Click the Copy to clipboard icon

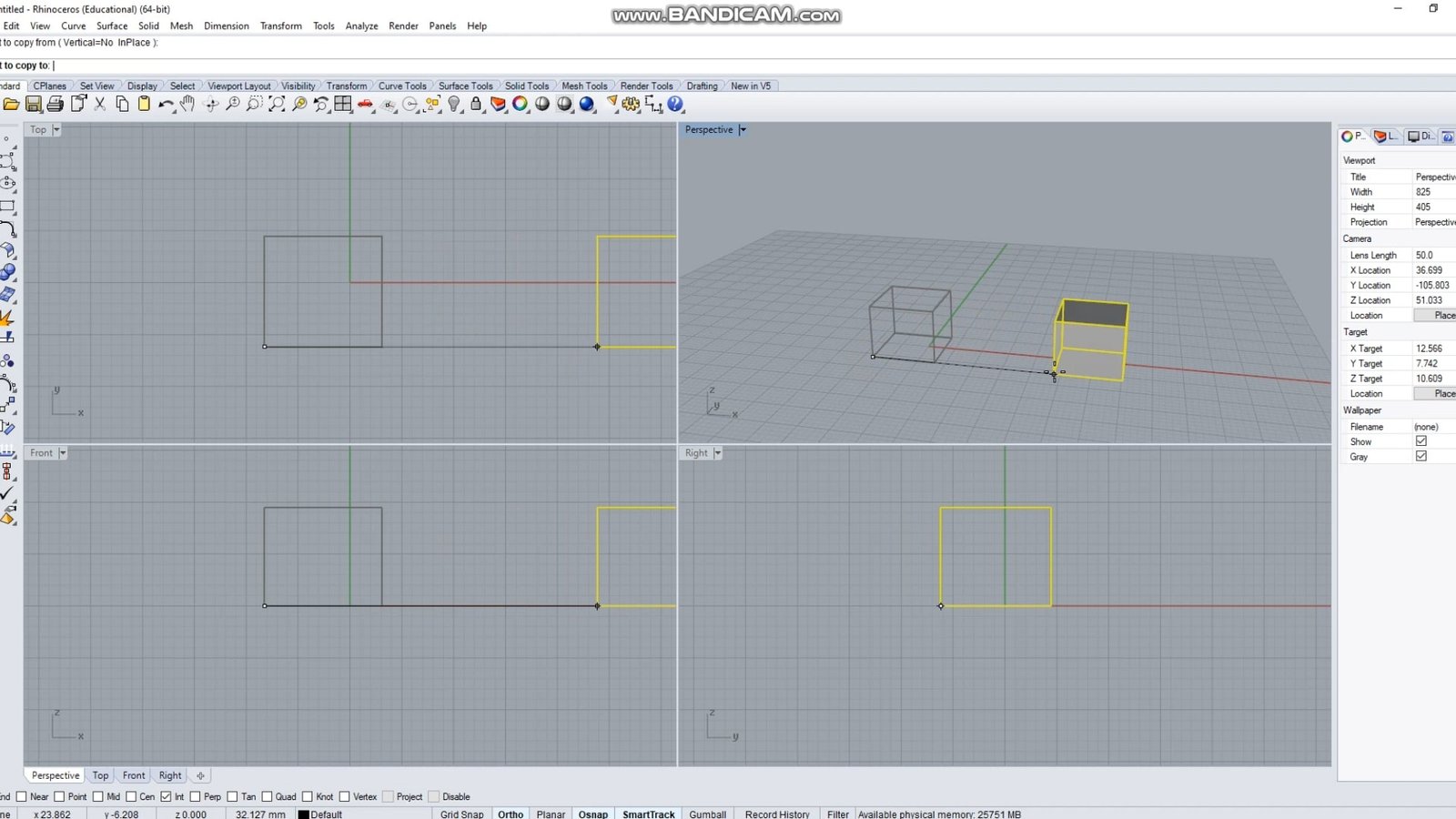tap(122, 105)
